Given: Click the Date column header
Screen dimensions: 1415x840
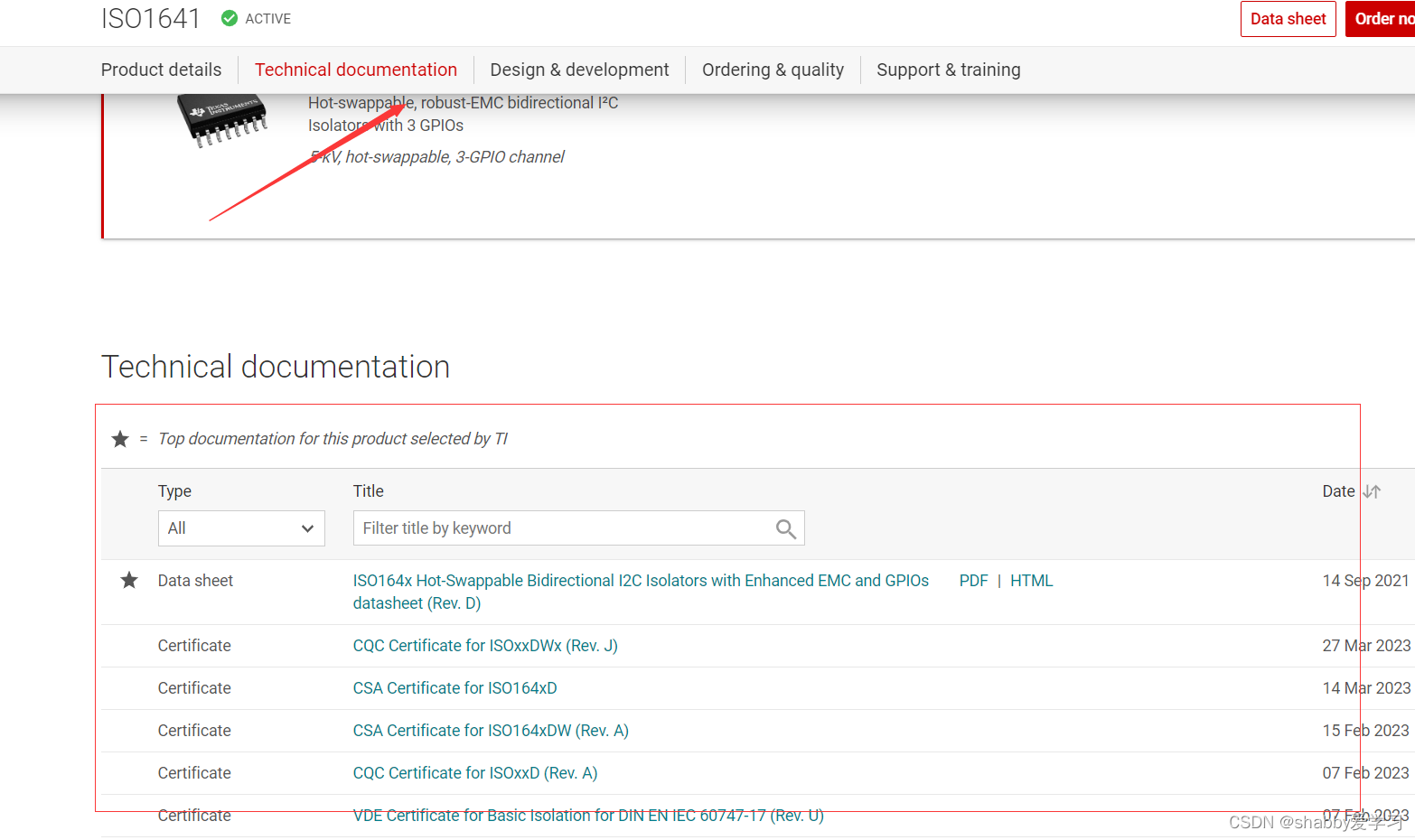Looking at the screenshot, I should click(x=1338, y=491).
